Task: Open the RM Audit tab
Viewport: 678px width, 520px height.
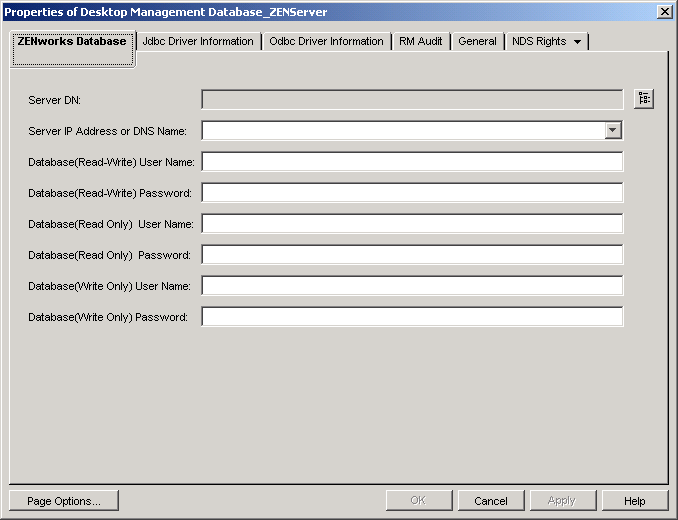Action: (x=420, y=41)
